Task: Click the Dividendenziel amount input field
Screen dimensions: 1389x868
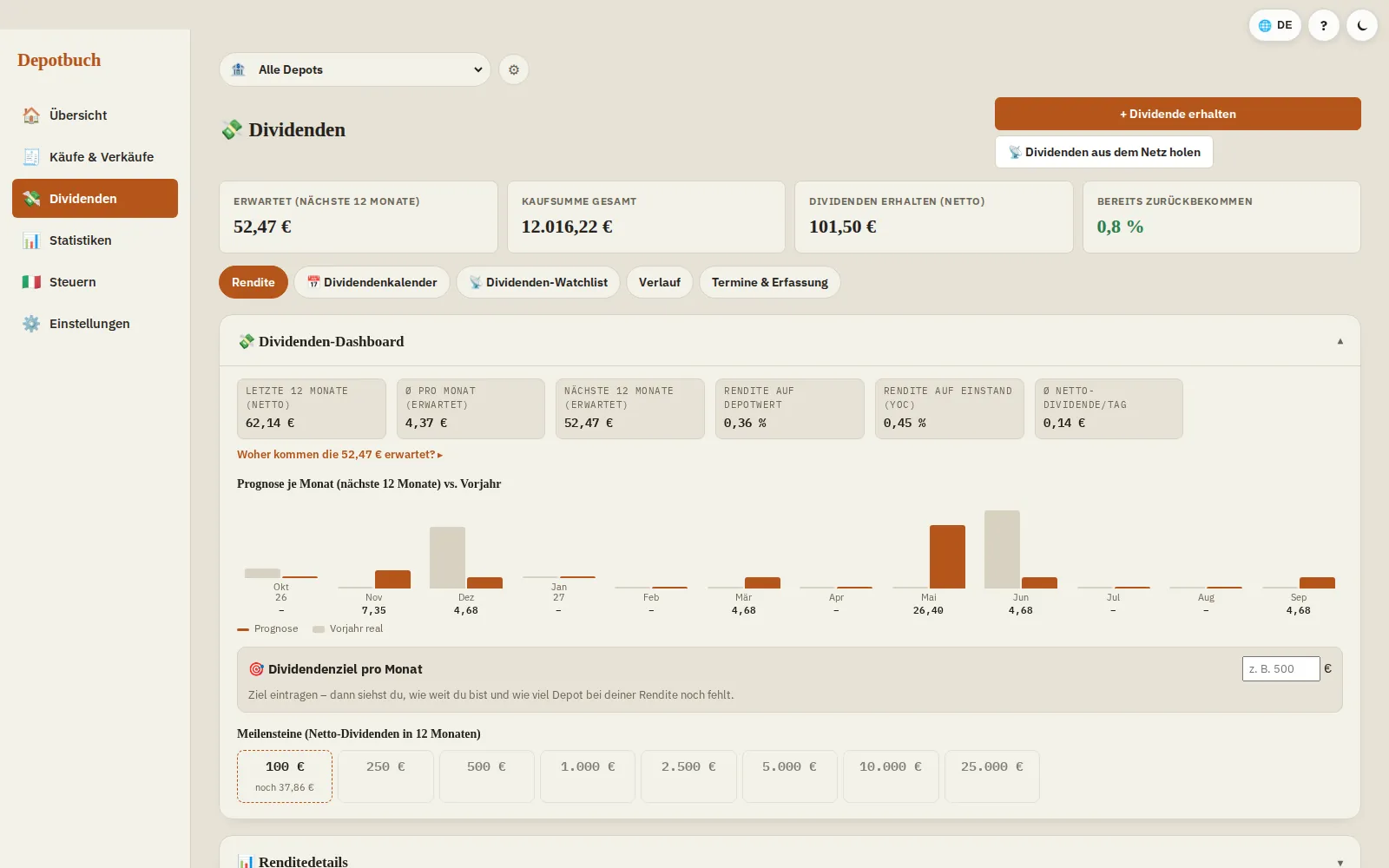Action: (x=1281, y=668)
